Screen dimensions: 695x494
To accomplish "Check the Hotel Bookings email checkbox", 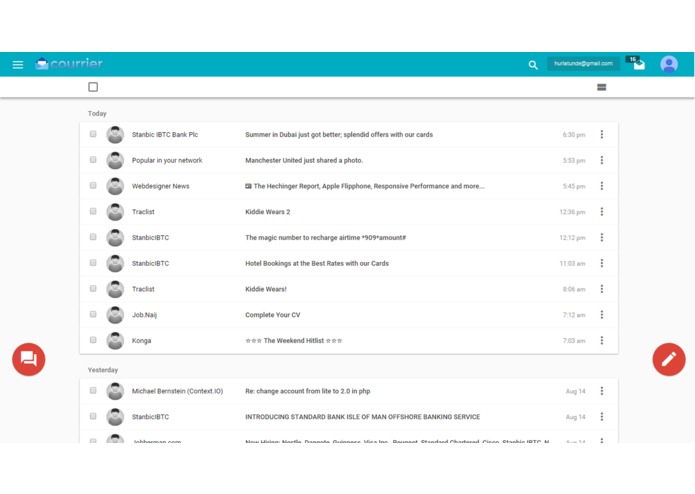I will (x=93, y=262).
